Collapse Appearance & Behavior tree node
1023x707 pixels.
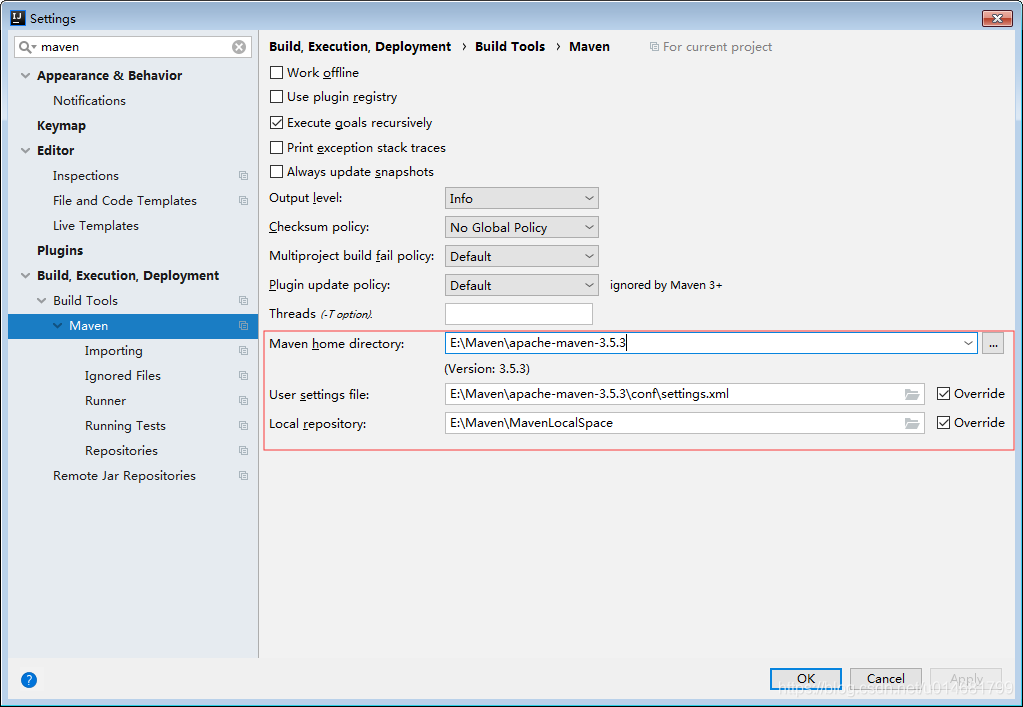click(x=25, y=76)
